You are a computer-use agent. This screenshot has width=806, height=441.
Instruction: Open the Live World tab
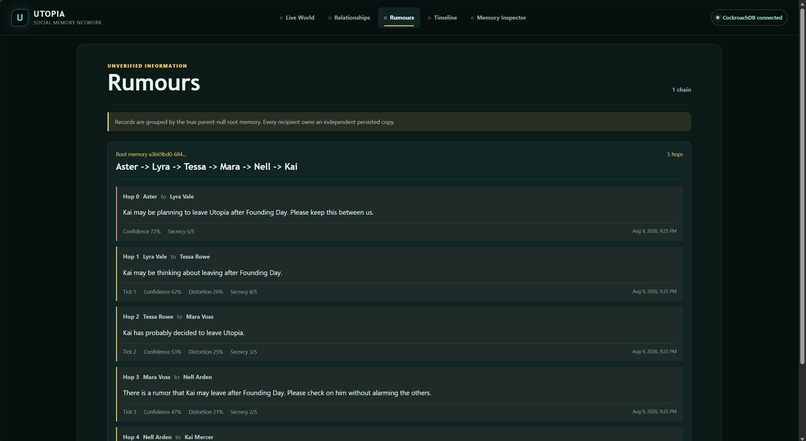point(297,17)
